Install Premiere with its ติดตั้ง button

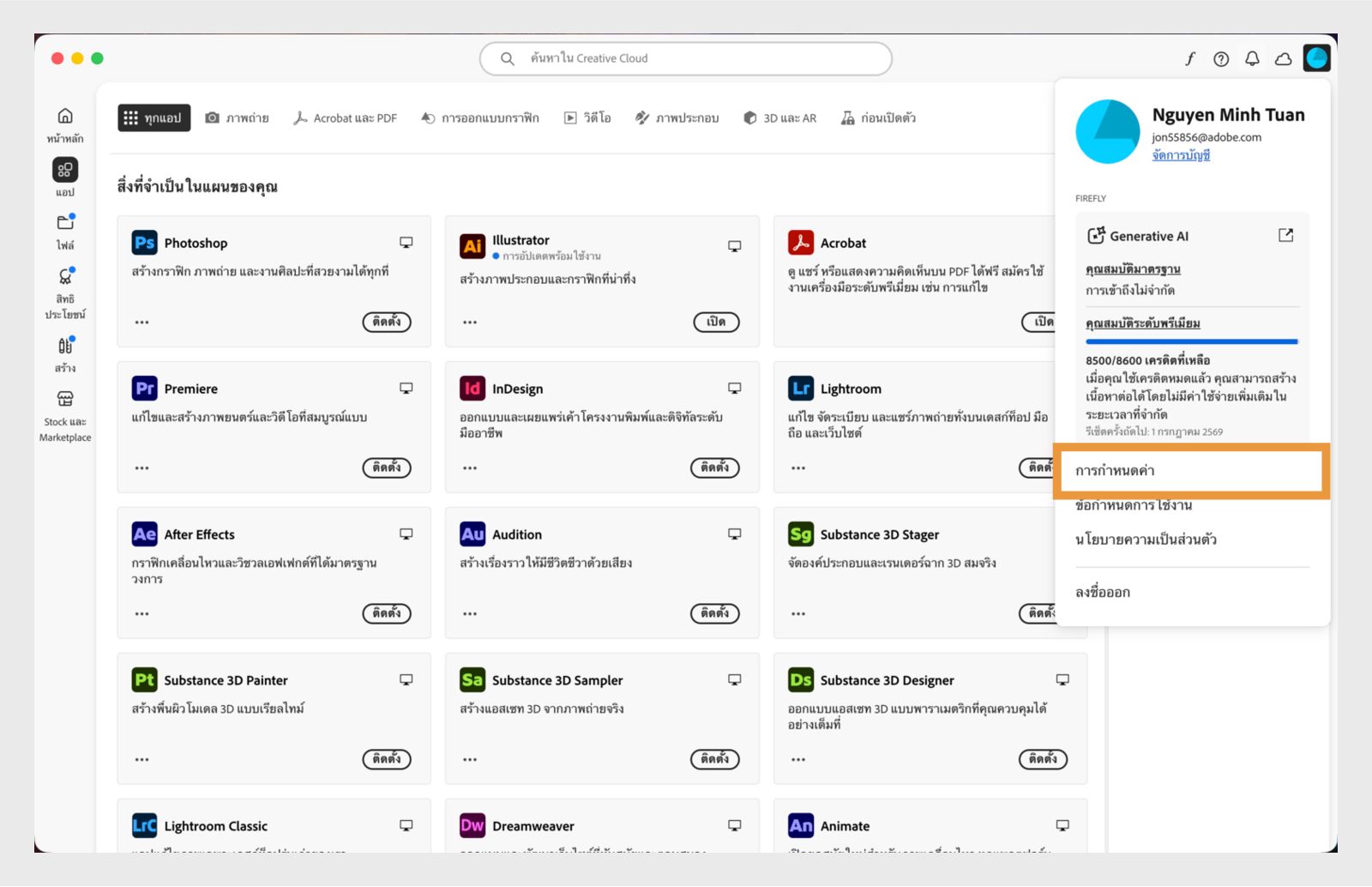[x=387, y=468]
